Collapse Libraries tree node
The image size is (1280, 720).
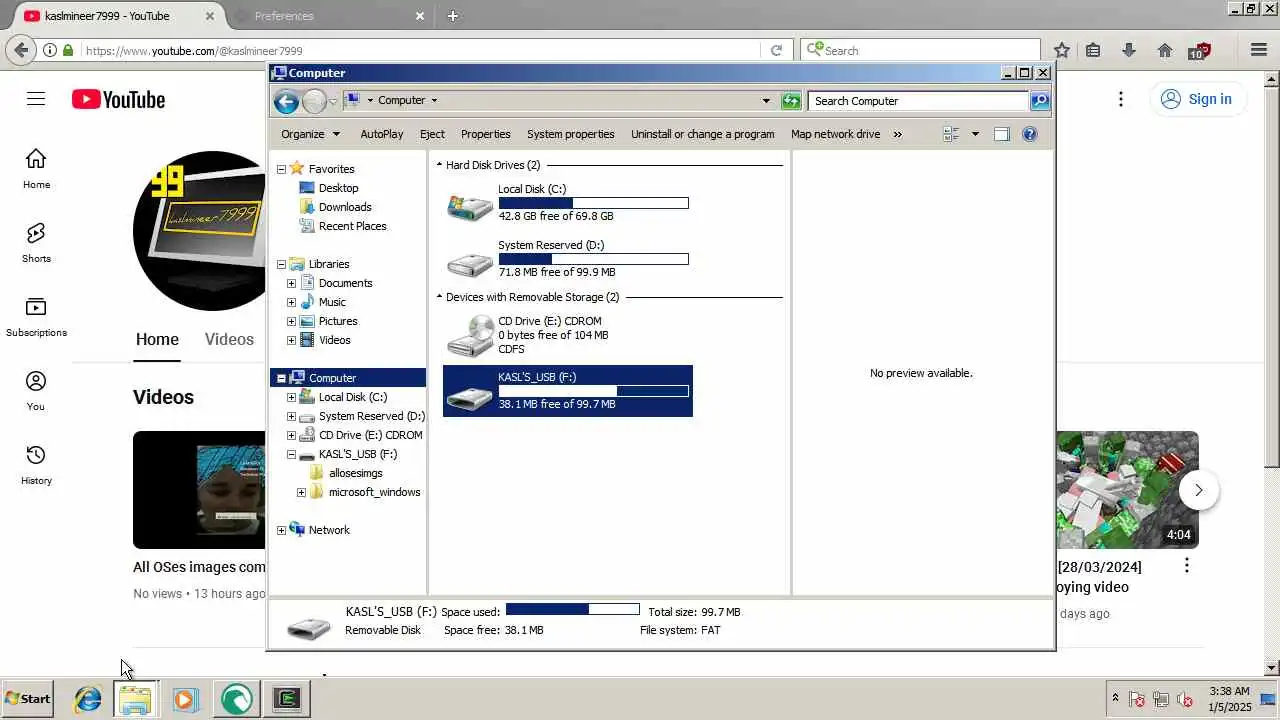(x=281, y=264)
